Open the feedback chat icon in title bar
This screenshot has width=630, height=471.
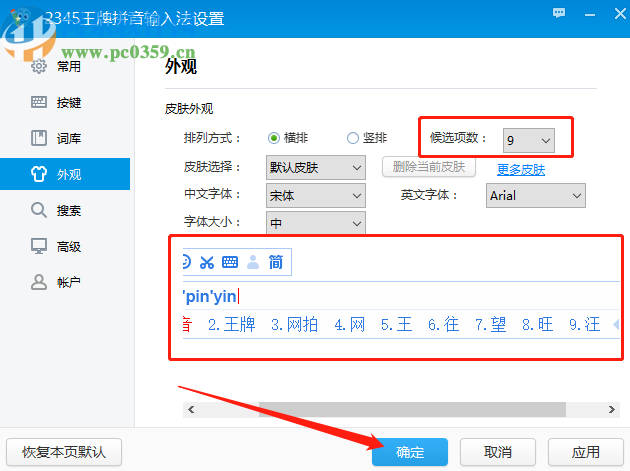point(559,13)
